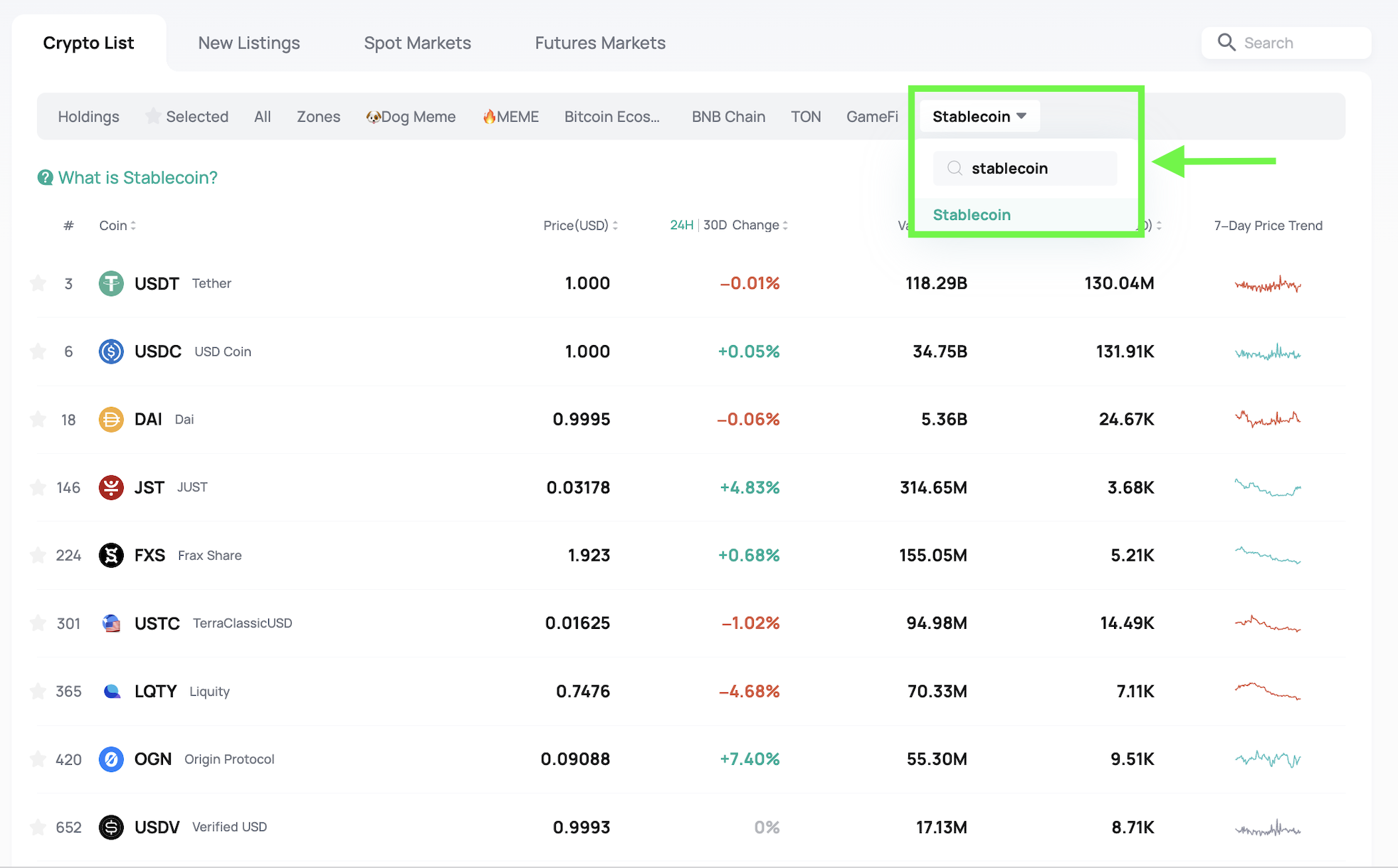Image resolution: width=1398 pixels, height=868 pixels.
Task: Filter by TON category
Action: [806, 116]
